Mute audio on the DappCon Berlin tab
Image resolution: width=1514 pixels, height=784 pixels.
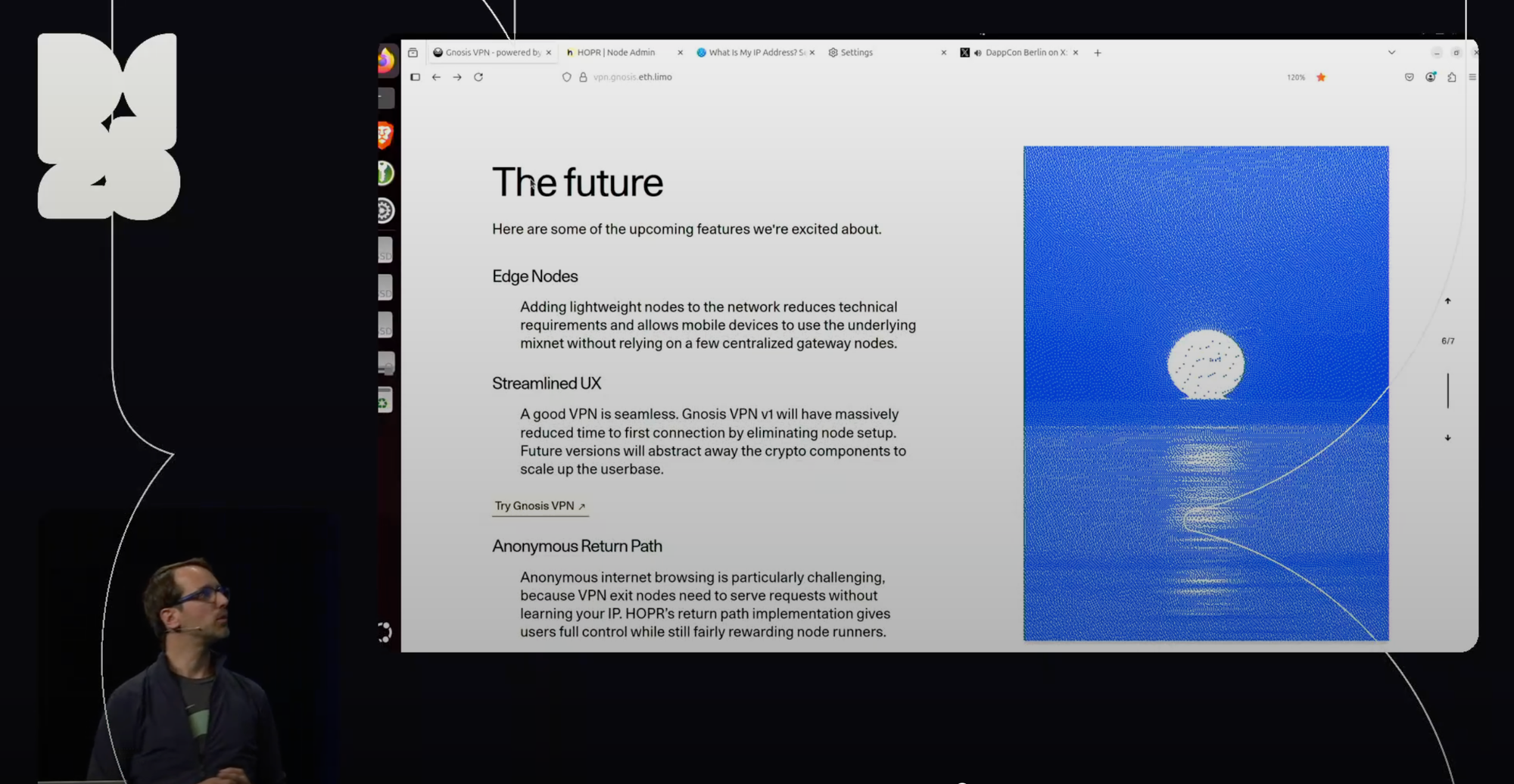978,53
